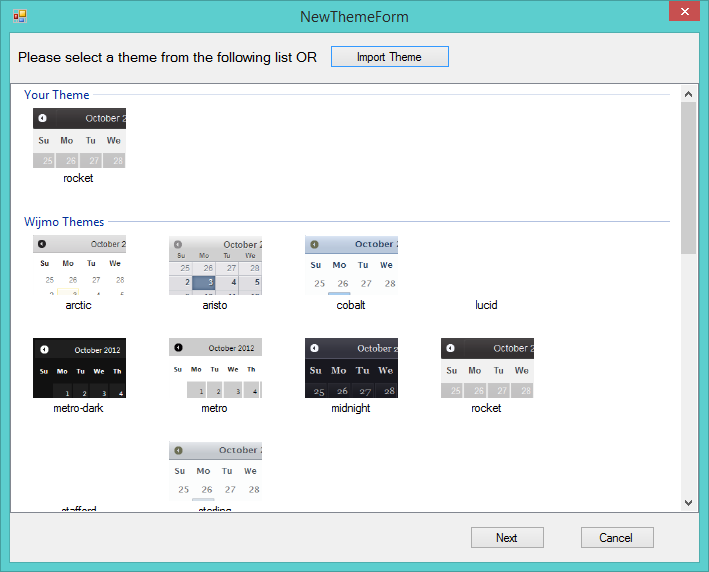Click the aristo theme label
This screenshot has width=709, height=572.
[x=215, y=305]
